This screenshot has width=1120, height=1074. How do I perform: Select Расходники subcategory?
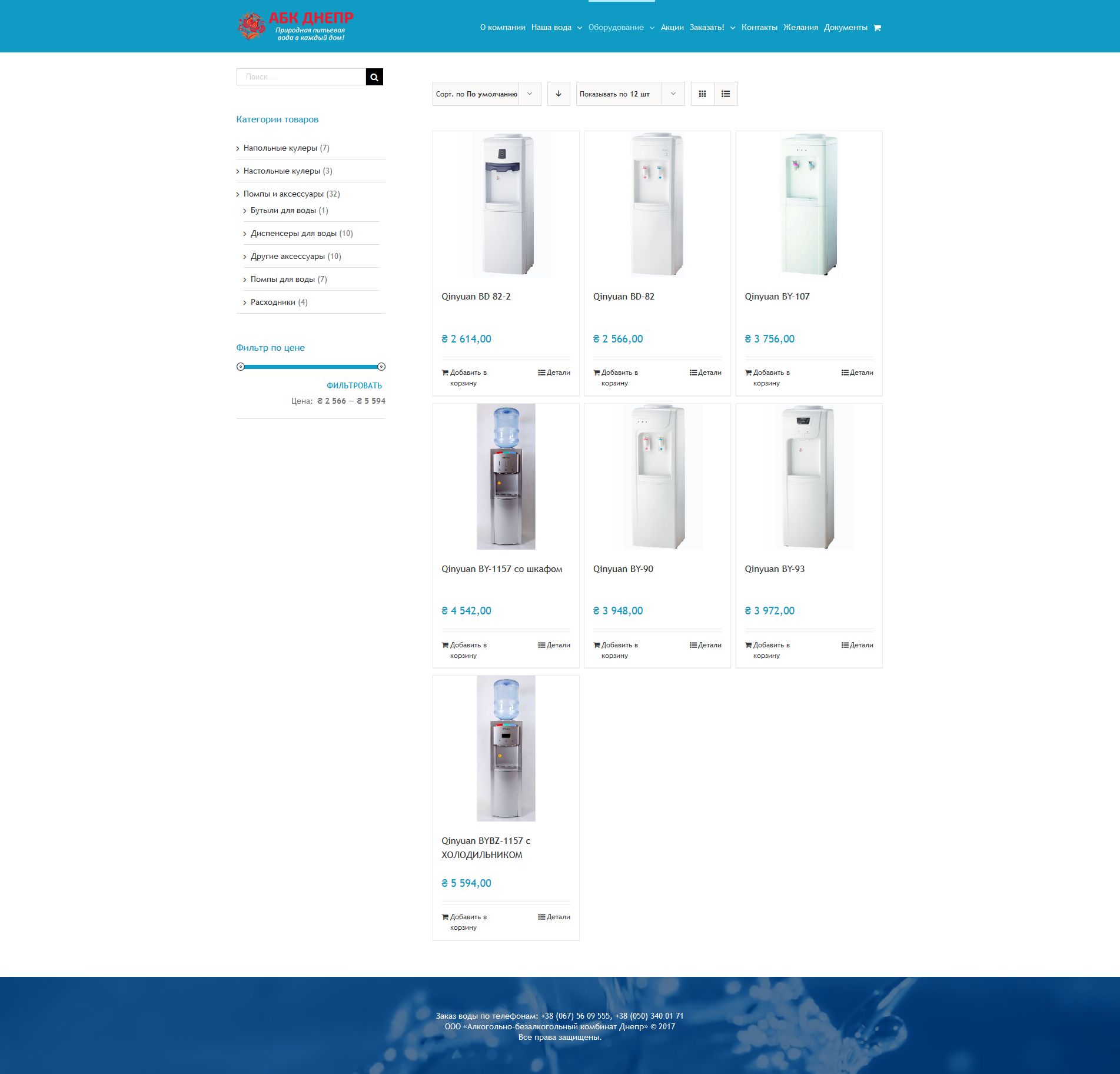(273, 302)
